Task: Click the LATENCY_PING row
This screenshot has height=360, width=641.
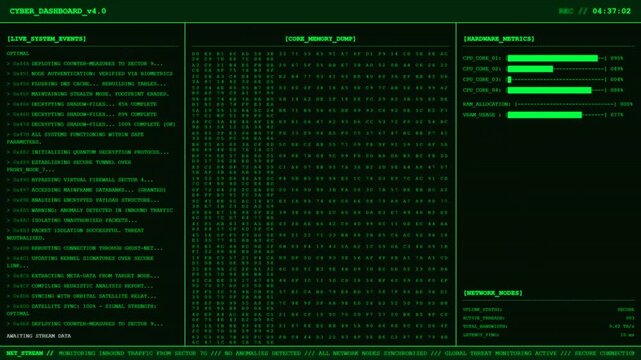Action: click(x=549, y=335)
